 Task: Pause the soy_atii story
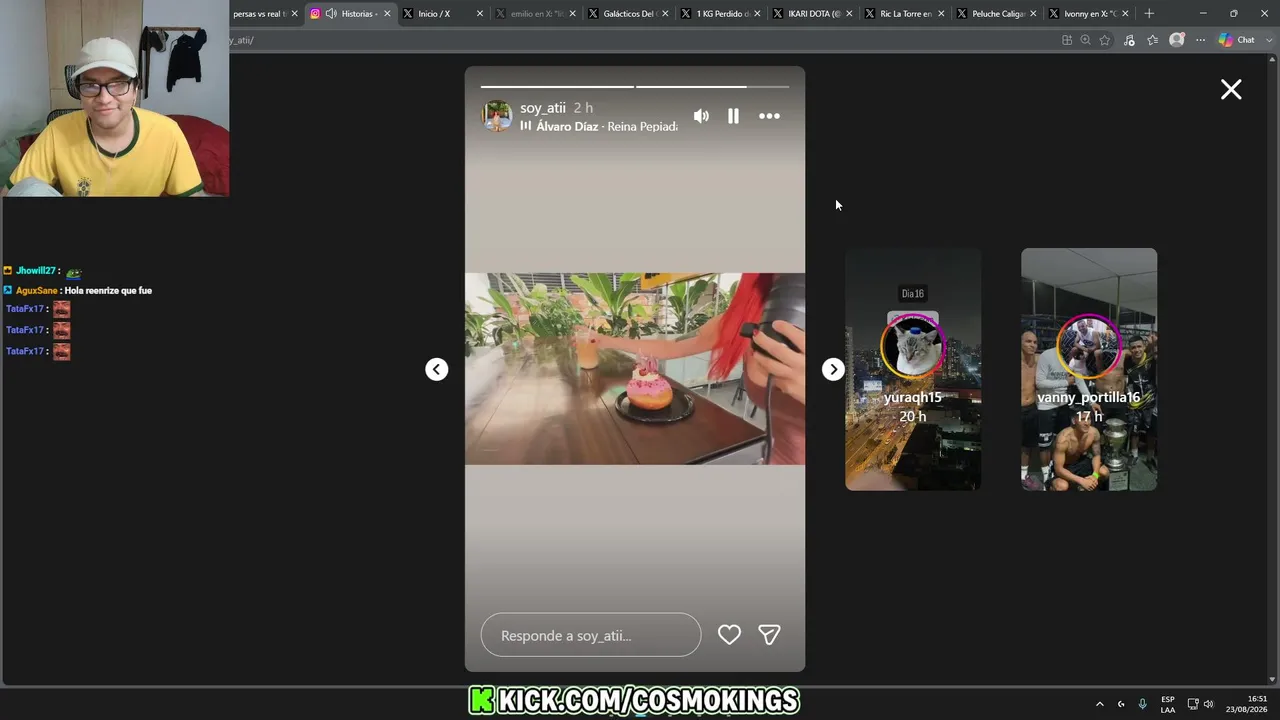point(733,116)
